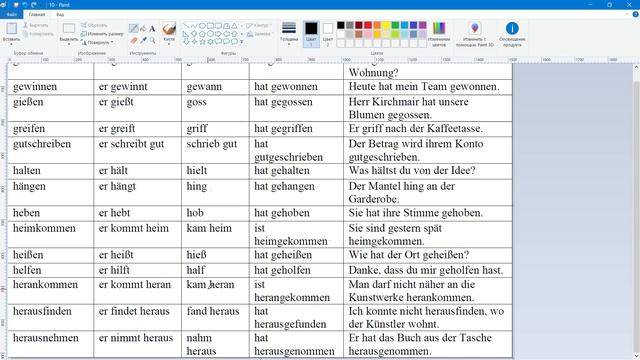
Task: Open the Select (Выделить) dropdown arrow
Action: (69, 44)
